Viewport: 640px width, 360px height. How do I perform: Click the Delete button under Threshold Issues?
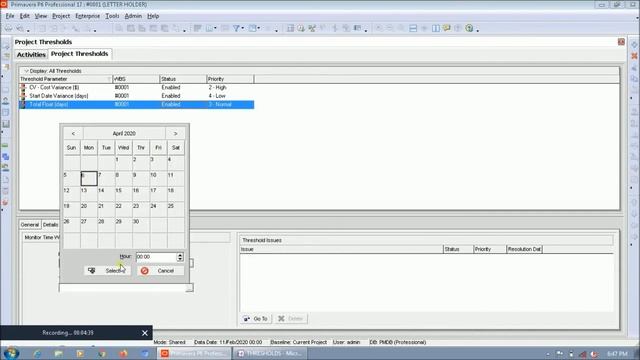(x=291, y=318)
